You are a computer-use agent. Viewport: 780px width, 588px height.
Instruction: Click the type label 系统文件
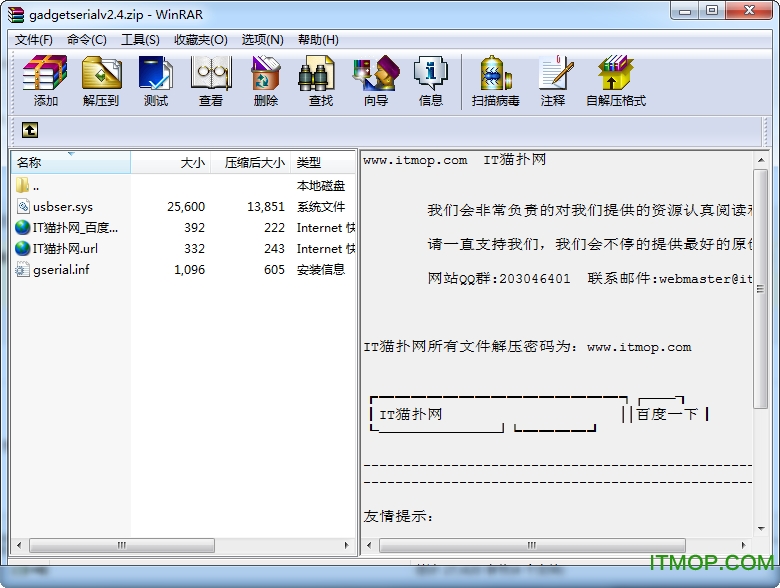point(321,206)
